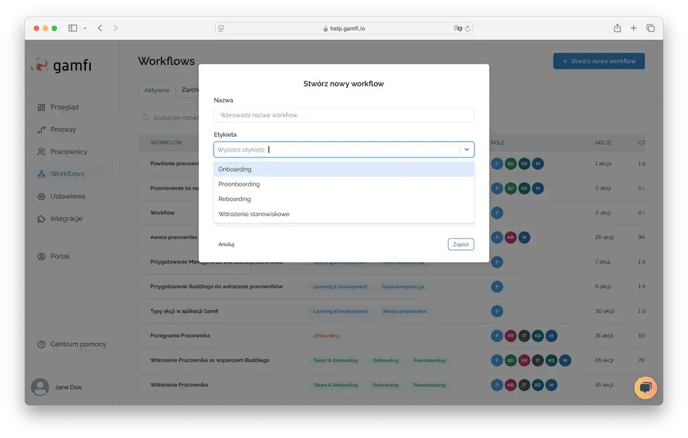This screenshot has height=438, width=688.
Task: Click the Safari share icon
Action: (617, 28)
